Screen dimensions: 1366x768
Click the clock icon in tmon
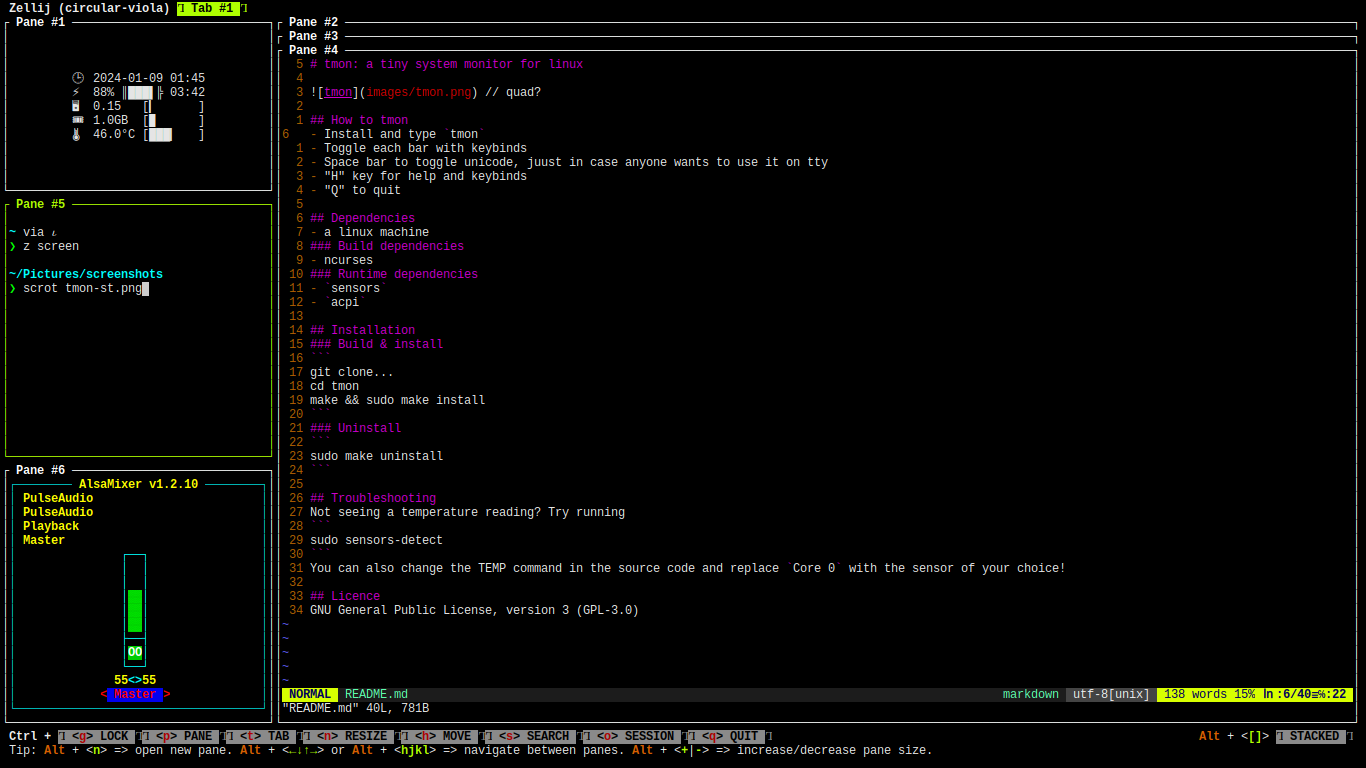coord(78,78)
